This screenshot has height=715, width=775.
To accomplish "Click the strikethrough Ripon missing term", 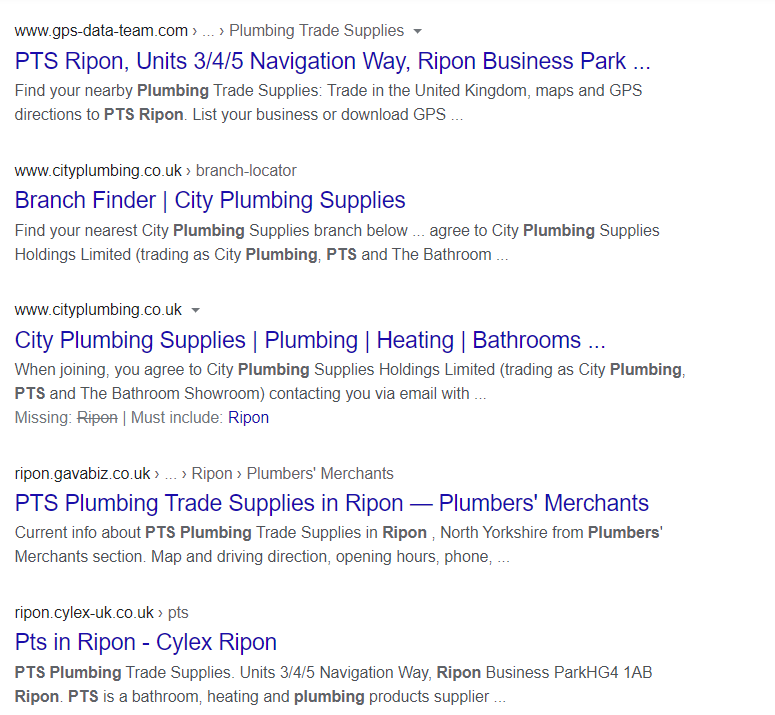I will click(97, 418).
